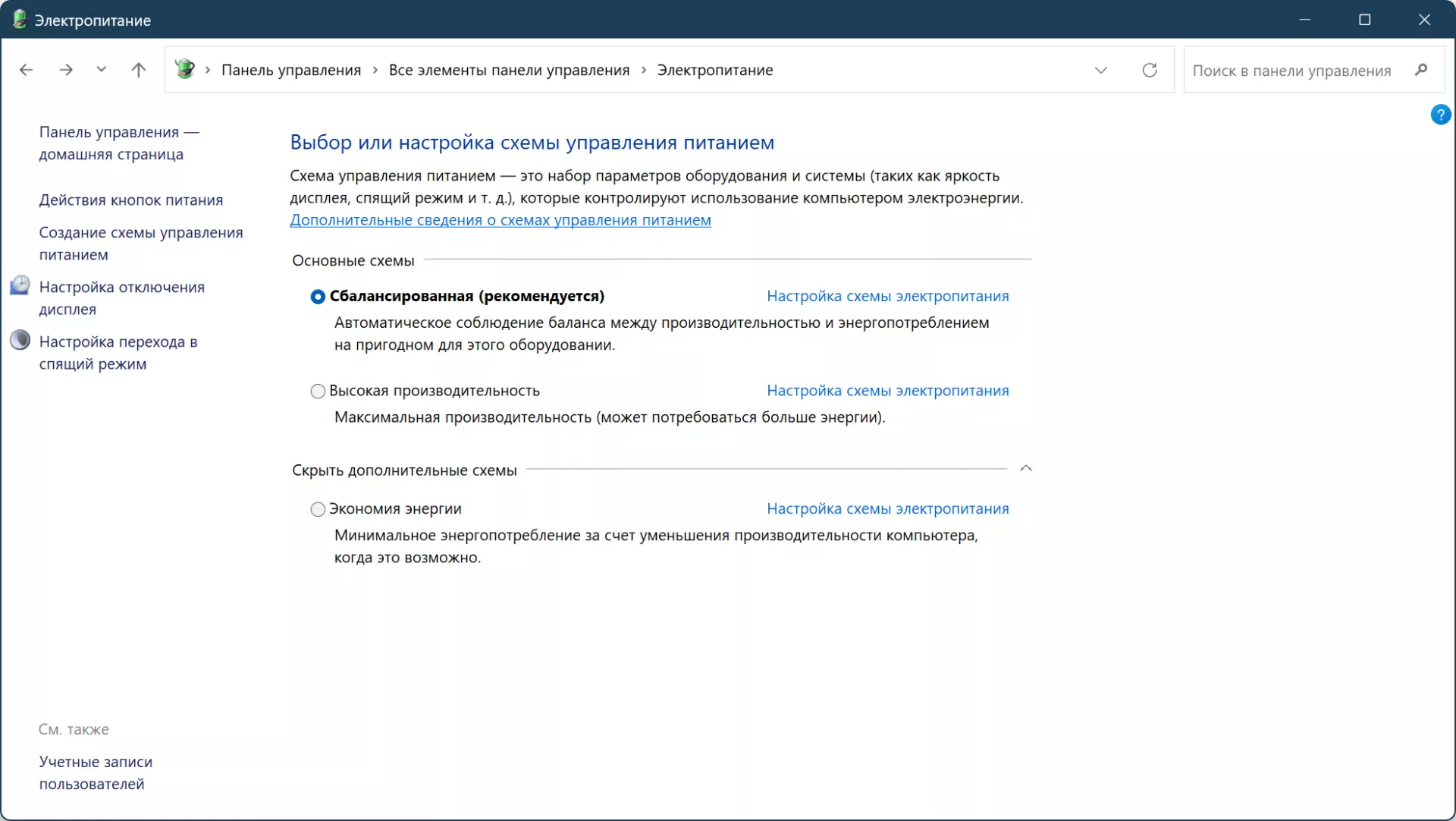The height and width of the screenshot is (821, 1456).
Task: Click the back navigation arrow
Action: [x=26, y=70]
